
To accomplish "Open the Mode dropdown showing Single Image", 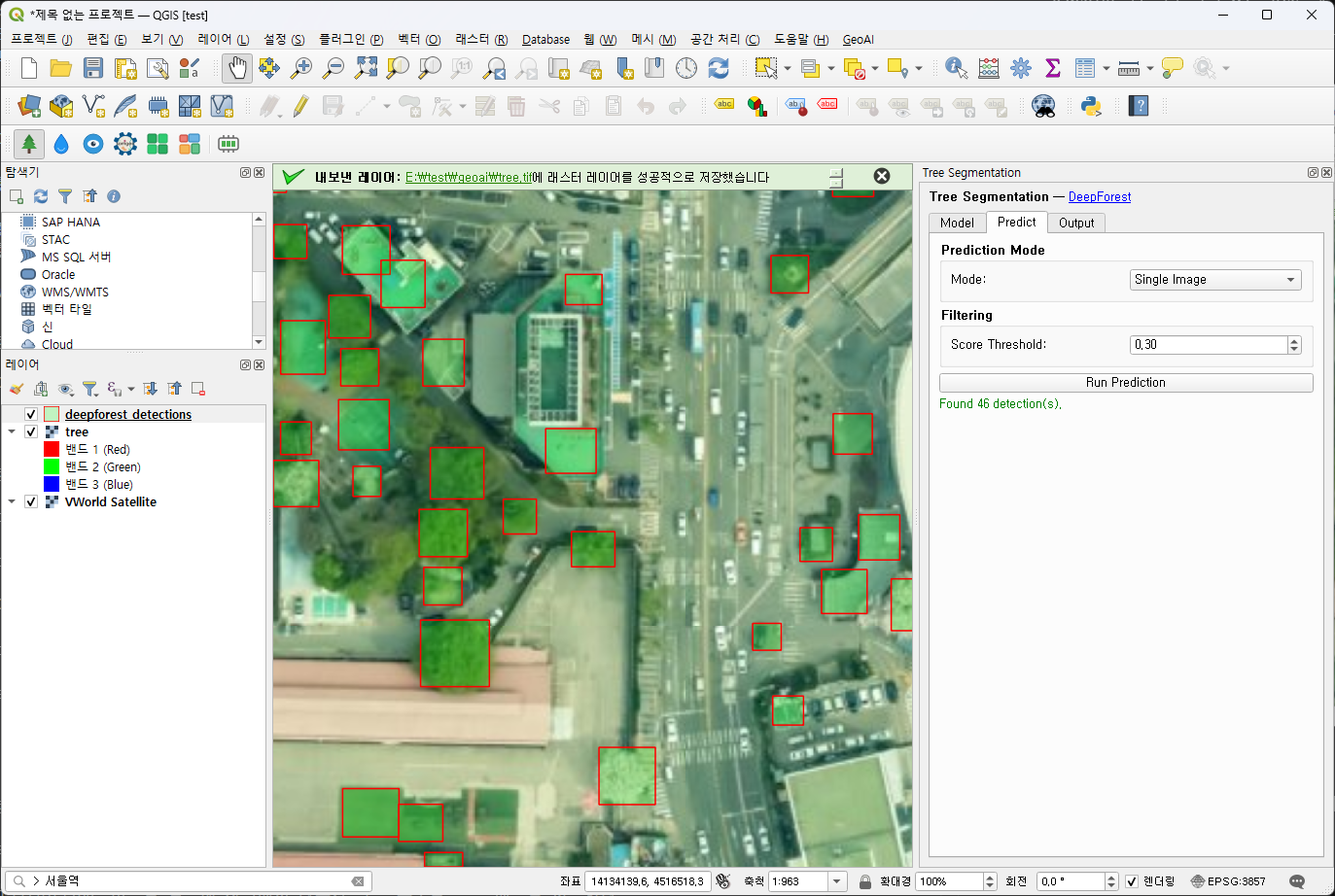I will point(1214,280).
